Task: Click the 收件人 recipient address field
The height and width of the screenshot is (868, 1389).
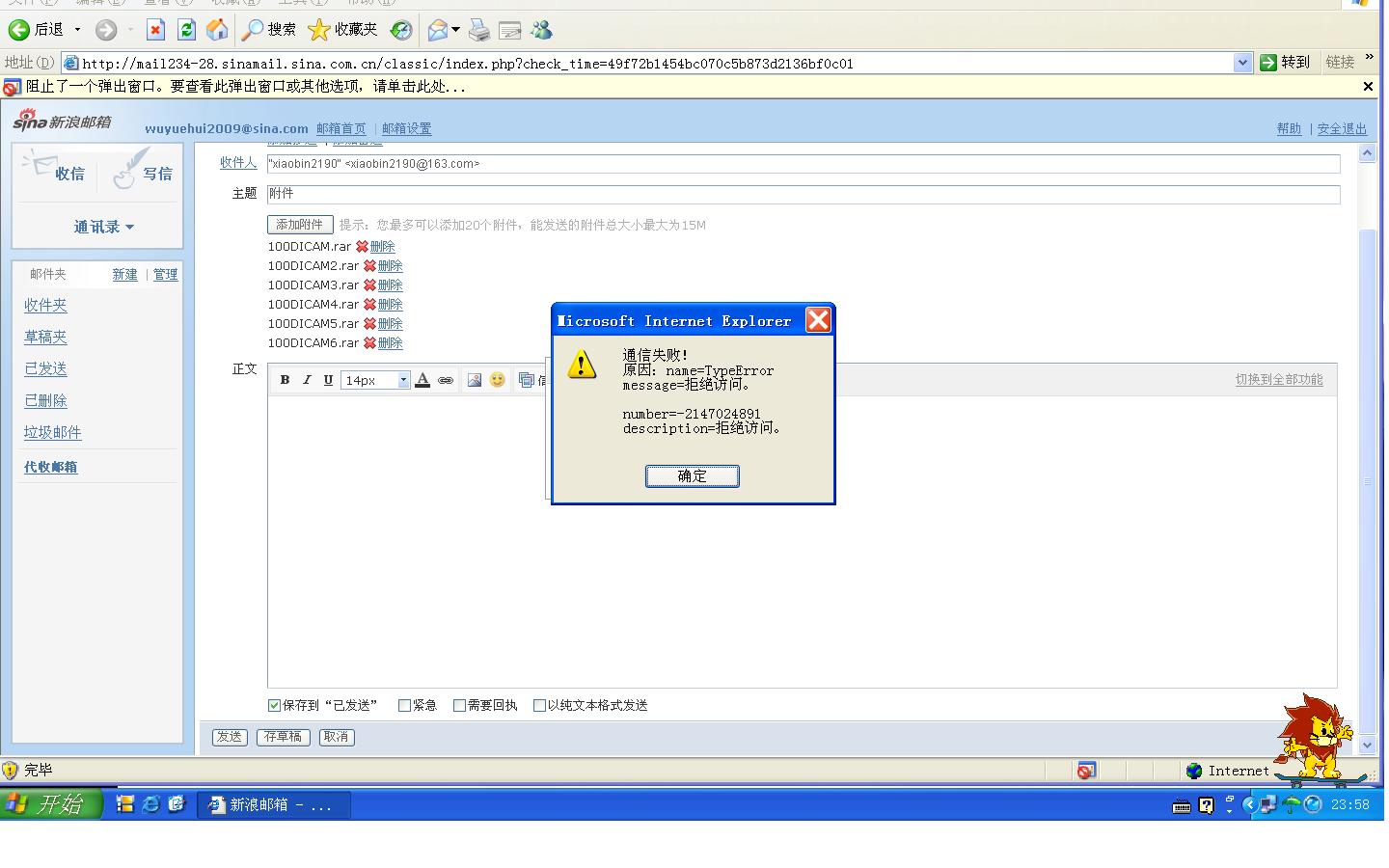Action: click(803, 164)
